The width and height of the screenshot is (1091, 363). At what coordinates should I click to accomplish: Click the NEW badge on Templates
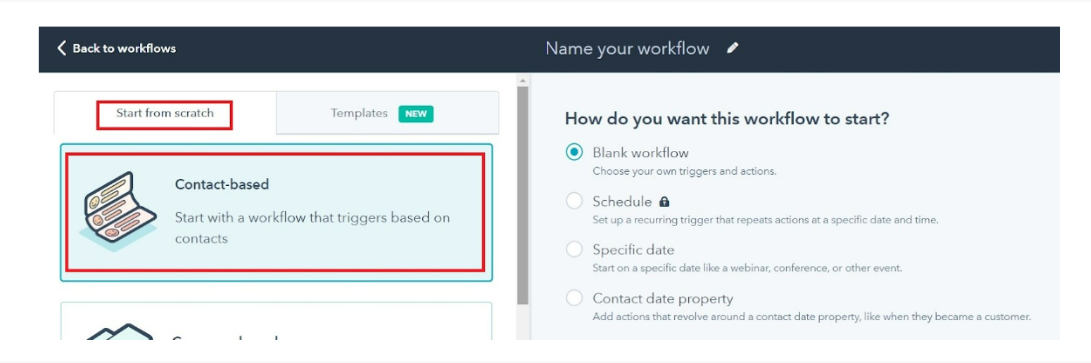tap(416, 114)
